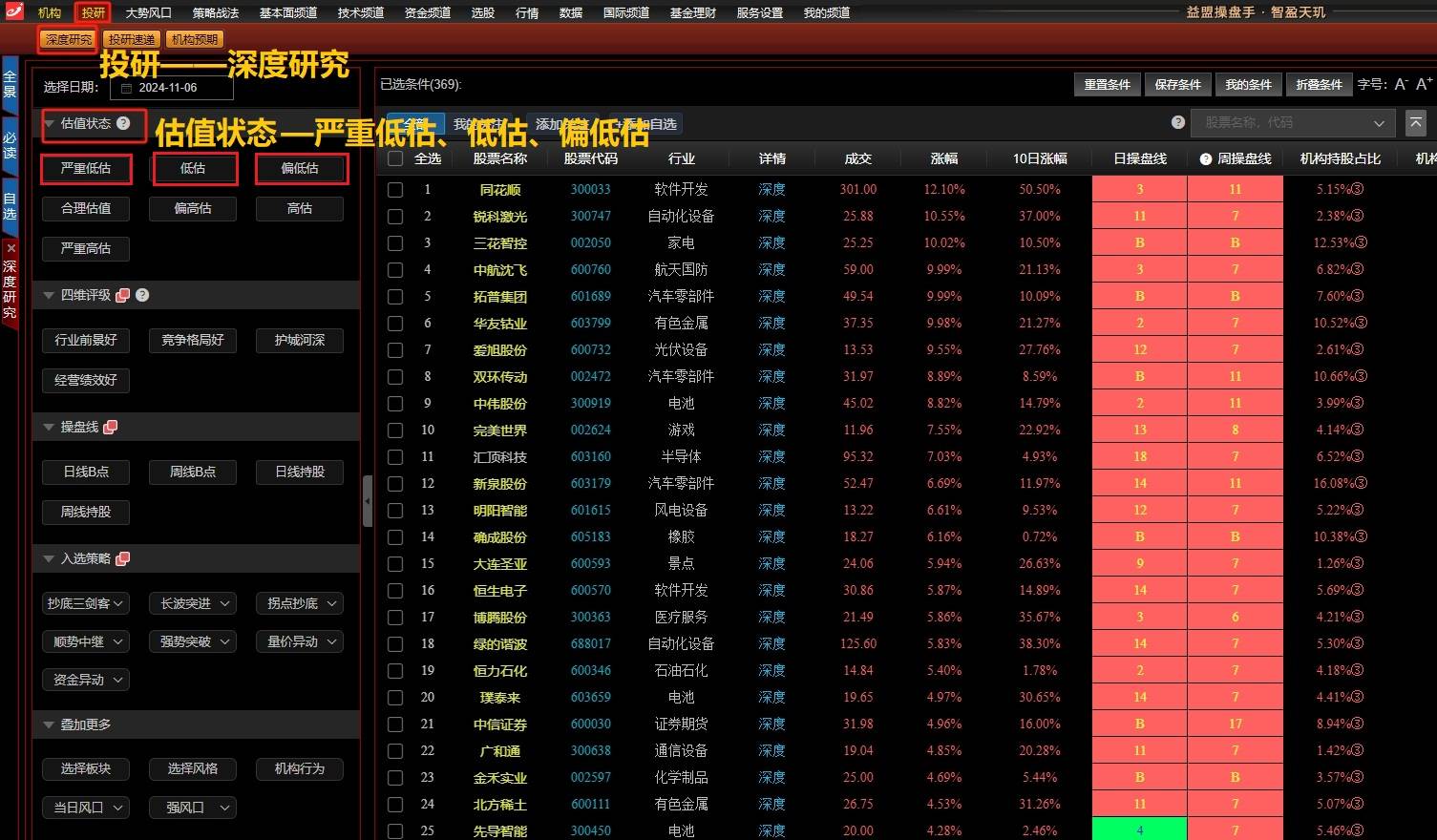Click red window icon beside 四维评级

click(122, 295)
